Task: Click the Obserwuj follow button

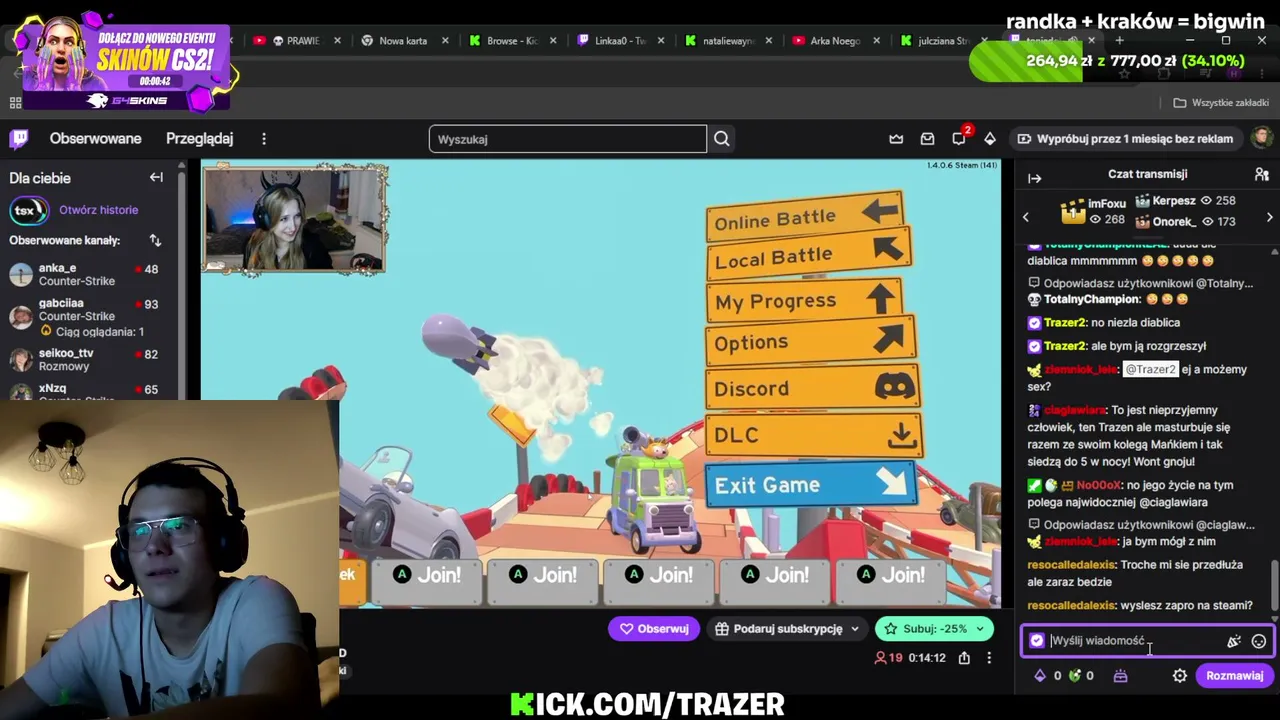Action: coord(654,629)
